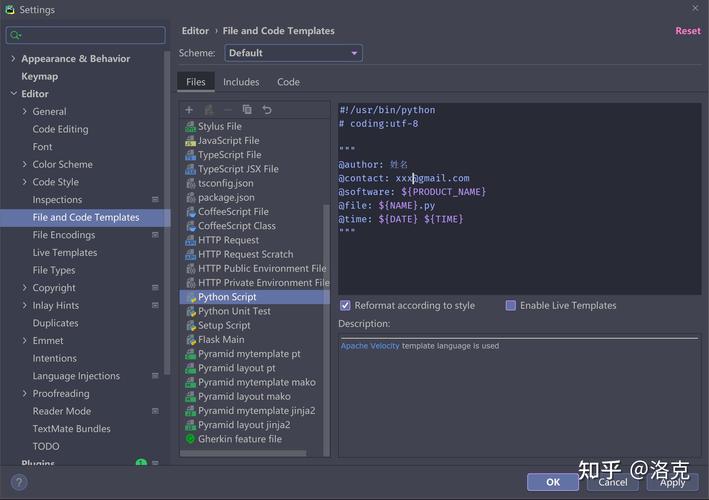Click the create child template icon

point(208,110)
